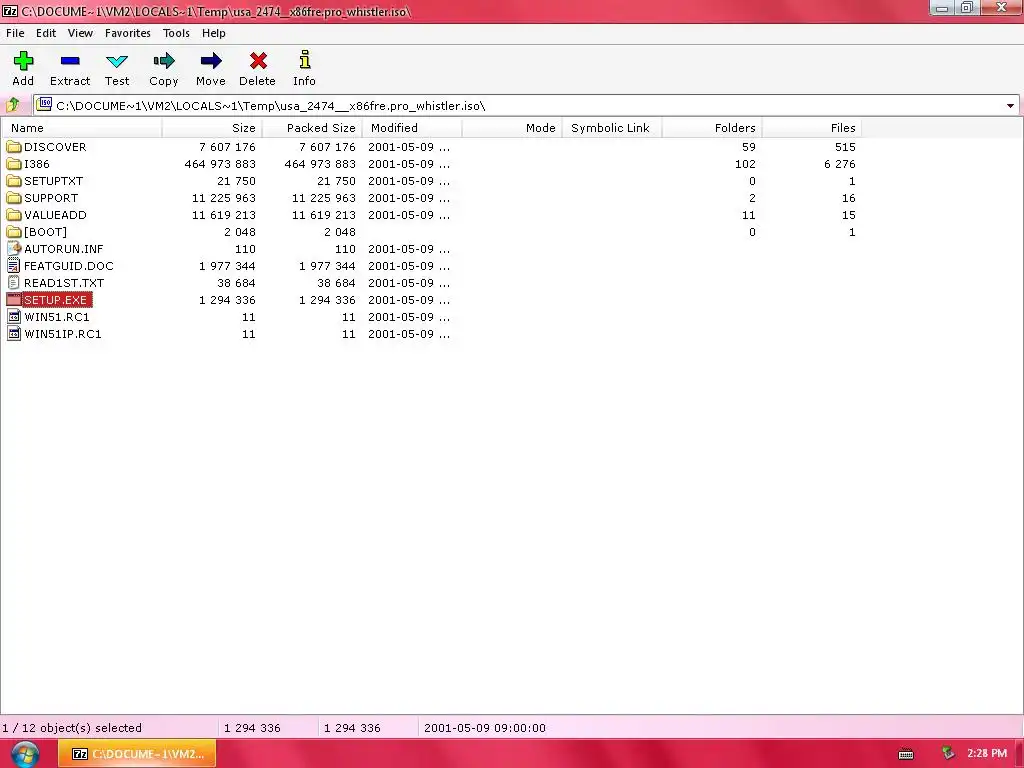1024x768 pixels.
Task: Click the 2:28 PM taskbar clock
Action: click(x=987, y=753)
